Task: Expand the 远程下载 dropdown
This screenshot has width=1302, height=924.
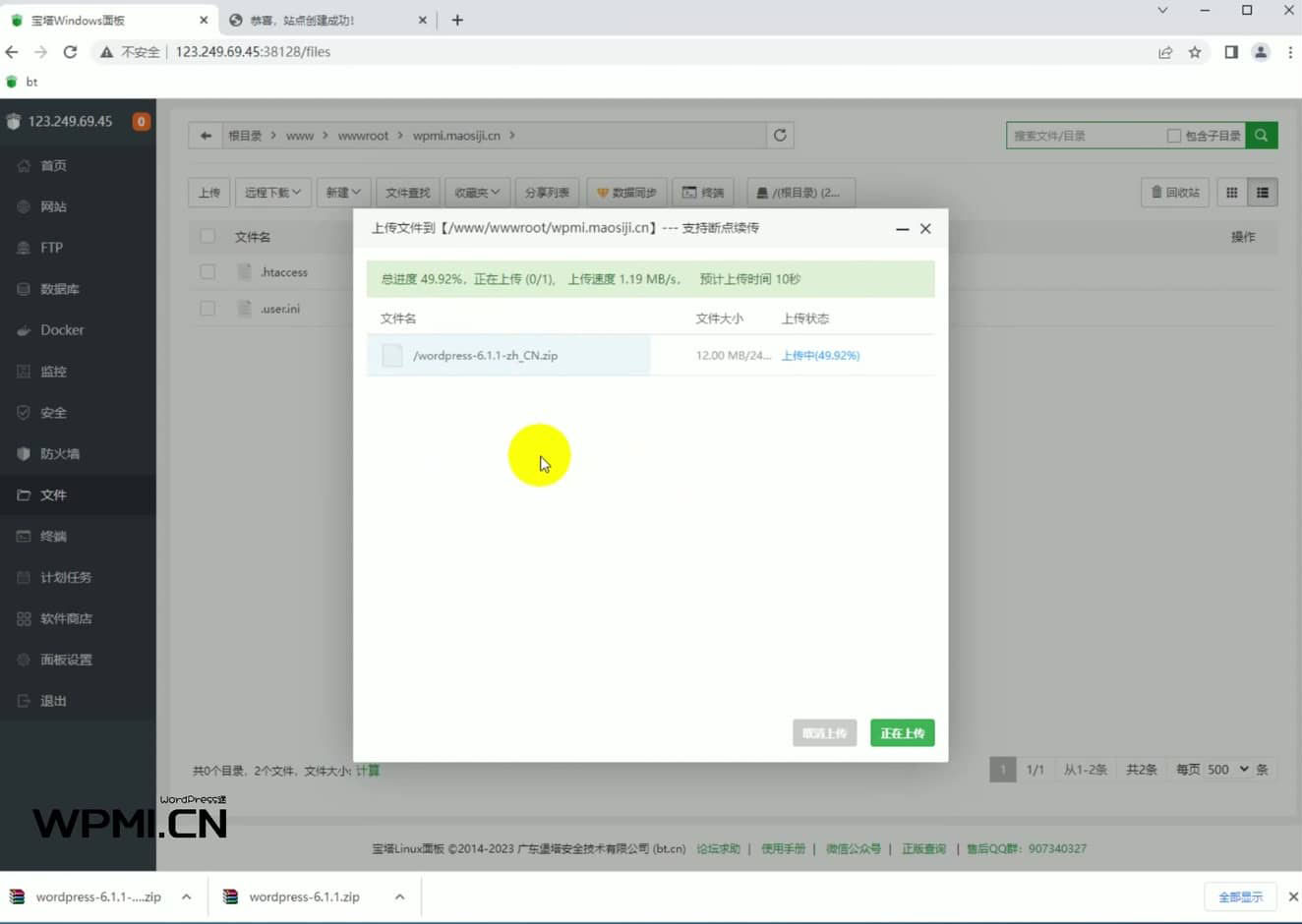Action: (x=272, y=192)
